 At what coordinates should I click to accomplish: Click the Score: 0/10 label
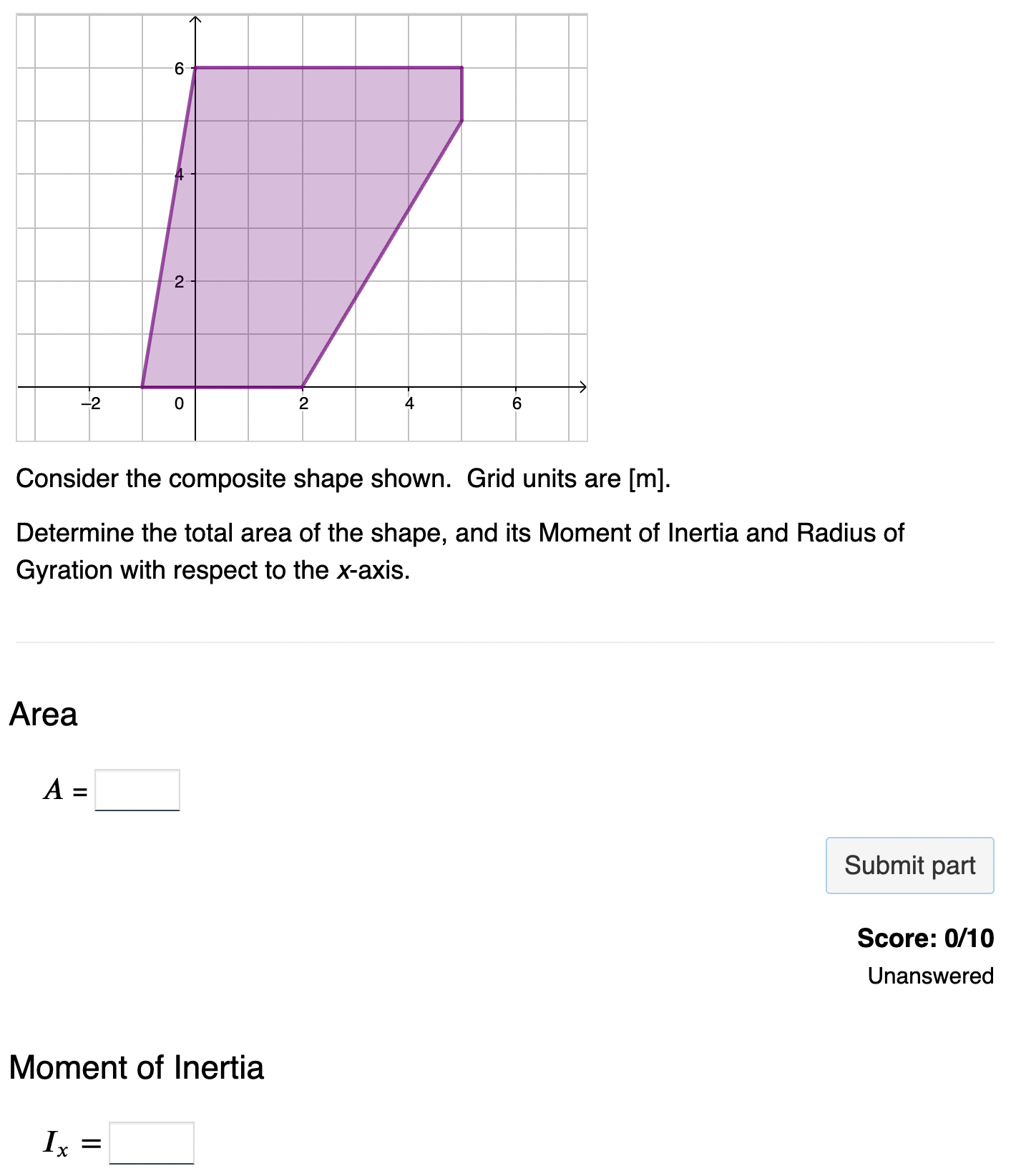click(x=927, y=939)
